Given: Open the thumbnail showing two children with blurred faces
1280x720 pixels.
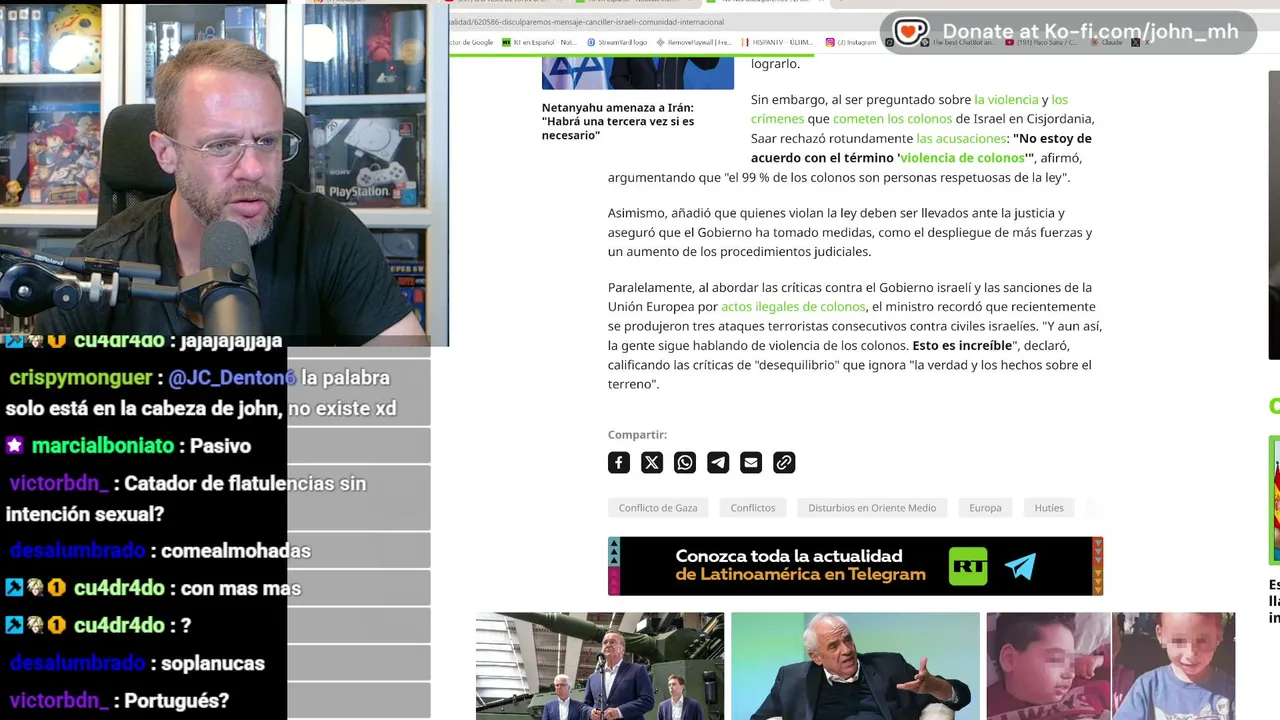Looking at the screenshot, I should [x=1111, y=666].
